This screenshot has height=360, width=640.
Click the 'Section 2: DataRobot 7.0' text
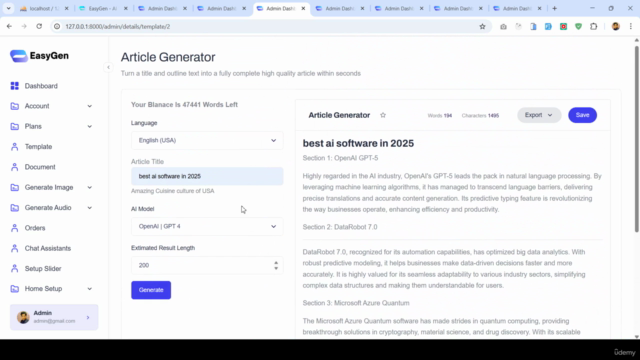(340, 227)
